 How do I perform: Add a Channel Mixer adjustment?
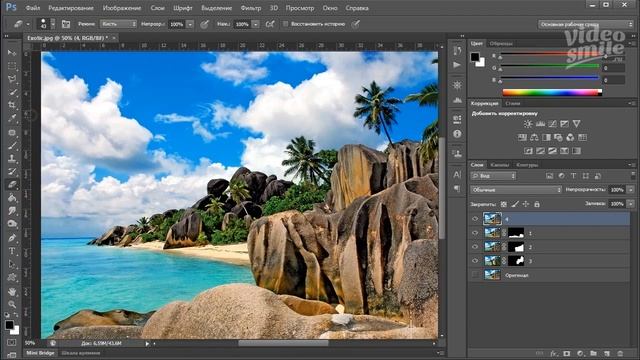pyautogui.click(x=570, y=138)
